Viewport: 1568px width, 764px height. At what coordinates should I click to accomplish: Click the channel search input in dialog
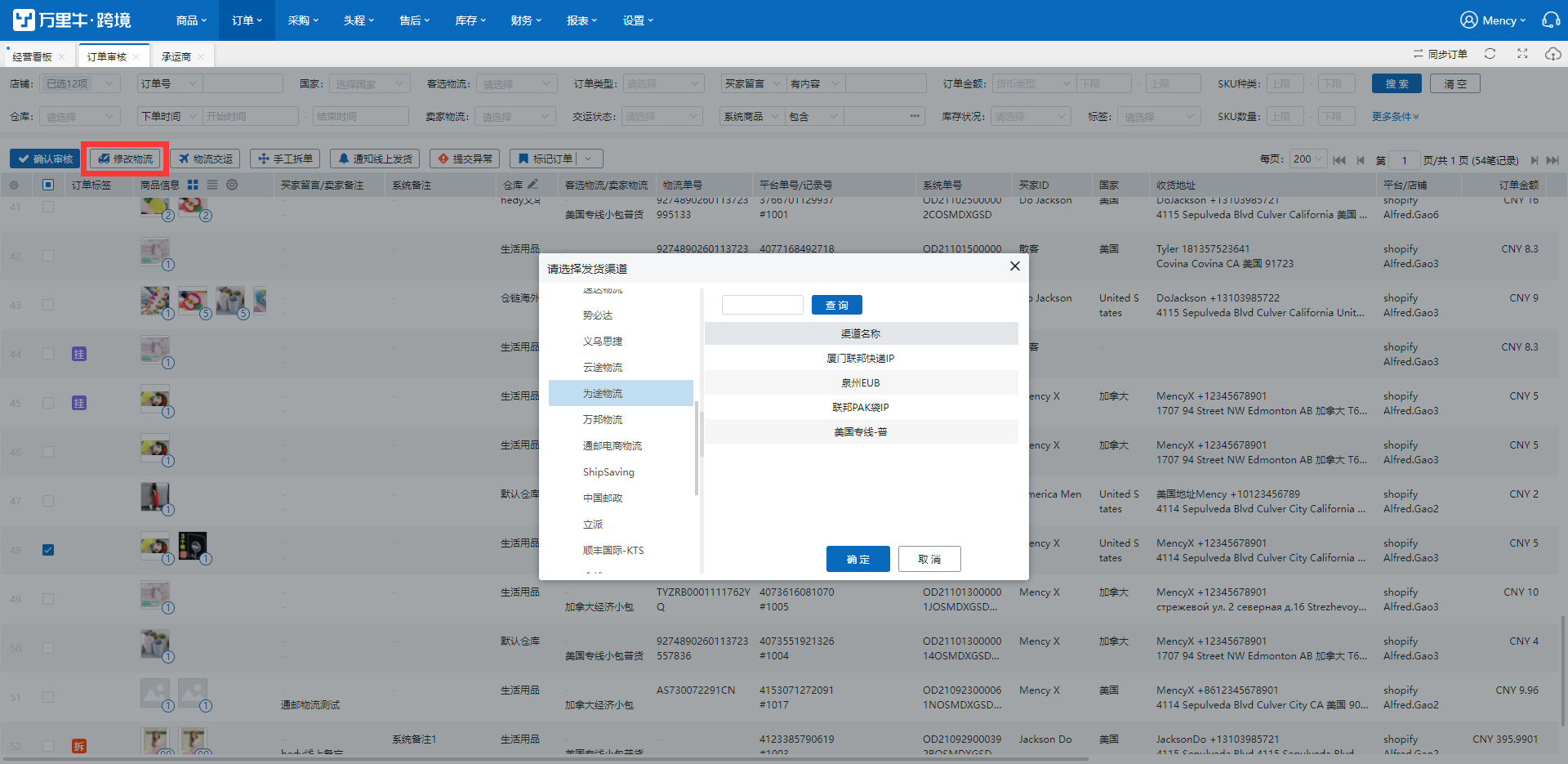click(x=763, y=305)
